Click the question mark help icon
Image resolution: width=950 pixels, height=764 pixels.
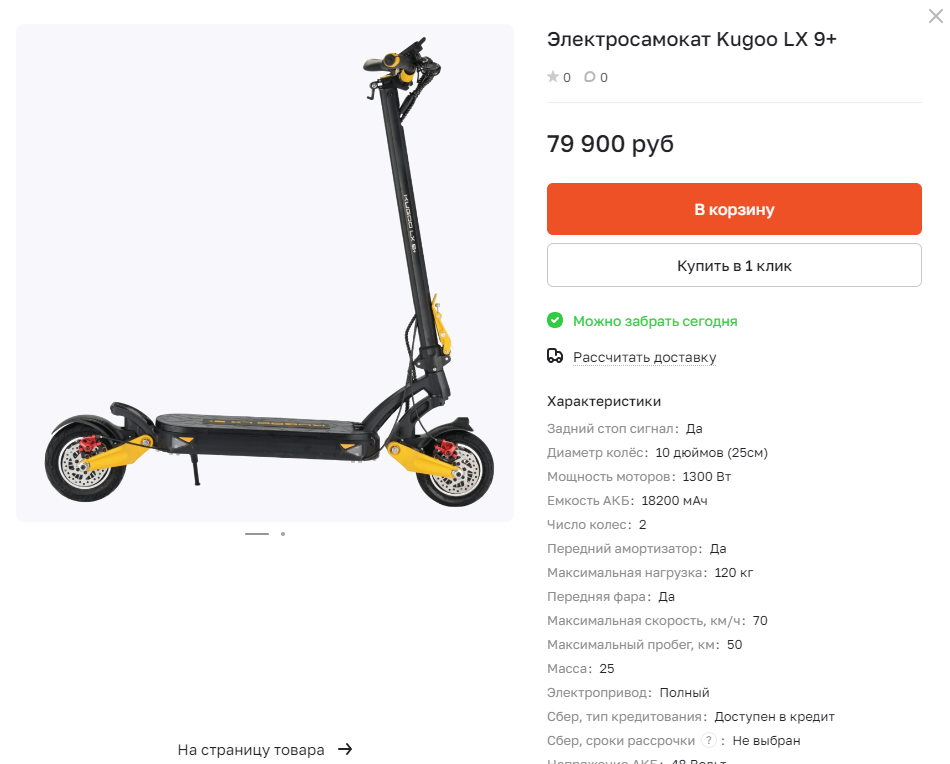coord(708,740)
